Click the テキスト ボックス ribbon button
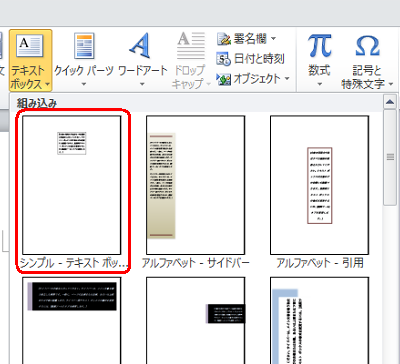This screenshot has height=364, width=400. 30,61
